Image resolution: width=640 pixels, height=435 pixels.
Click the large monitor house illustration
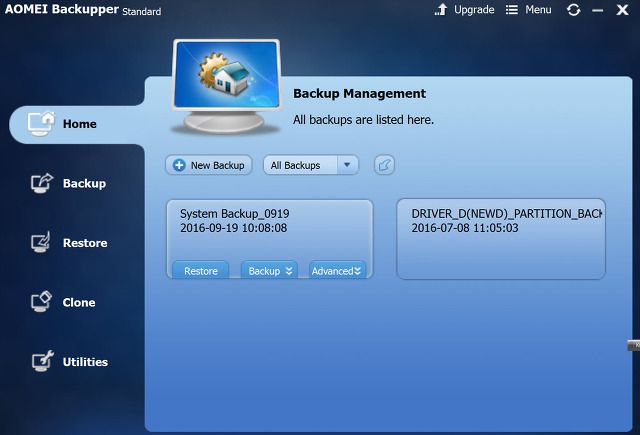[226, 87]
